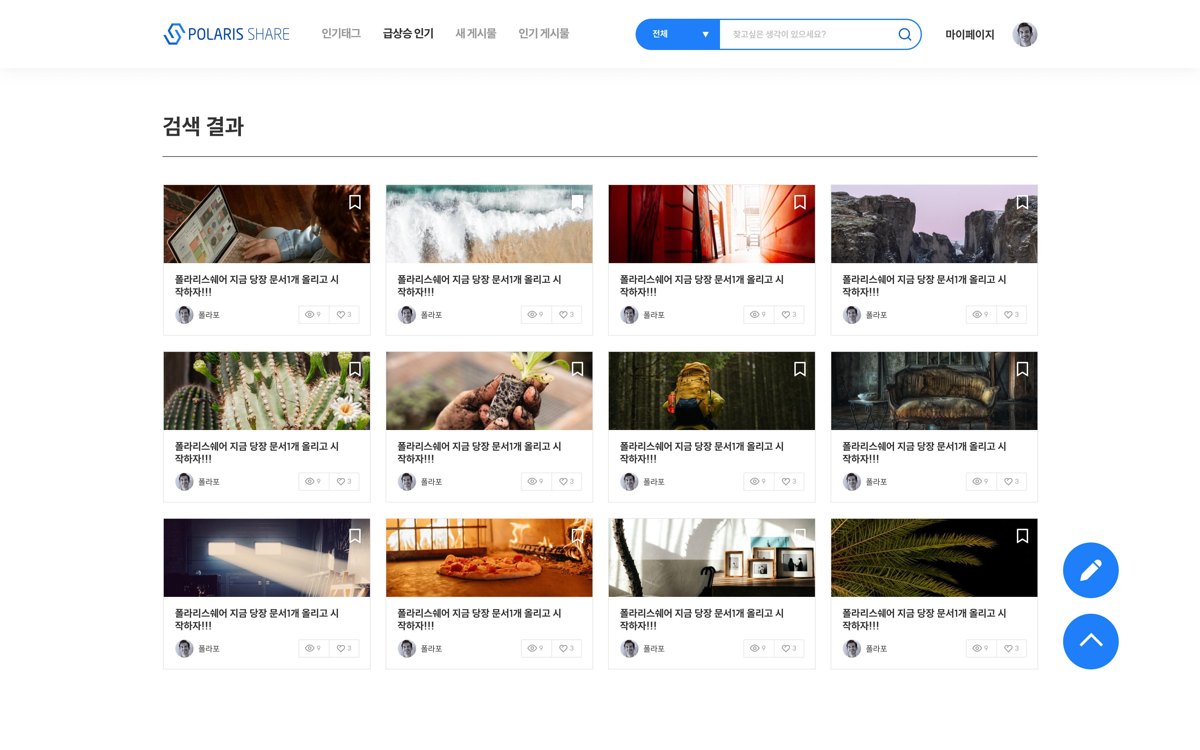
Task: Bookmark the old sofa card
Action: 1022,369
